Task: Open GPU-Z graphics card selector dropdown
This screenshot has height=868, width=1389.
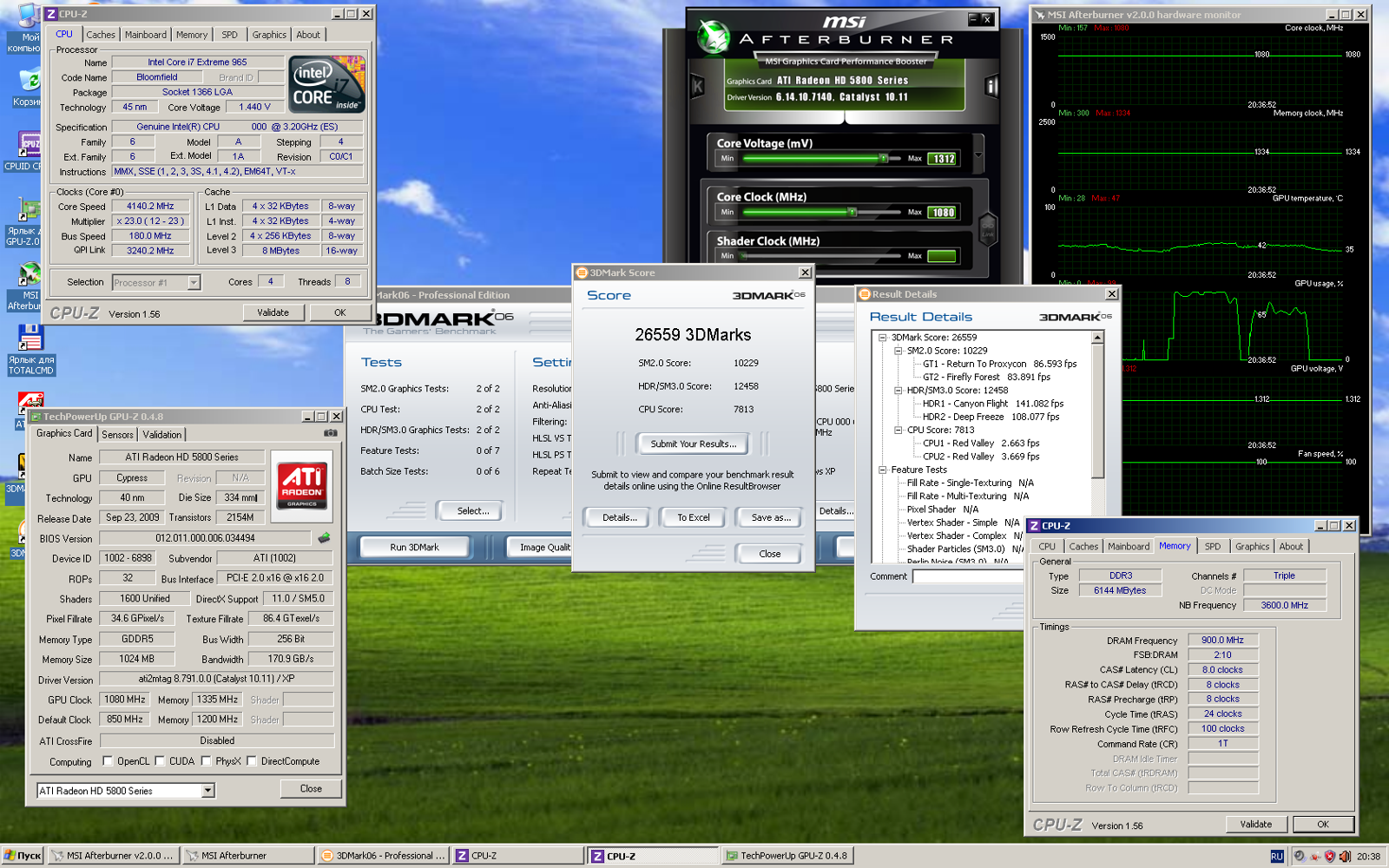Action: tap(207, 791)
